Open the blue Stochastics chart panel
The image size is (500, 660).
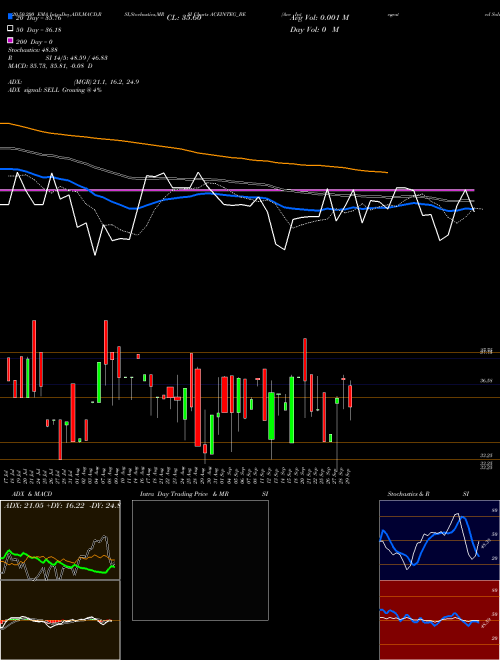pyautogui.click(x=439, y=540)
